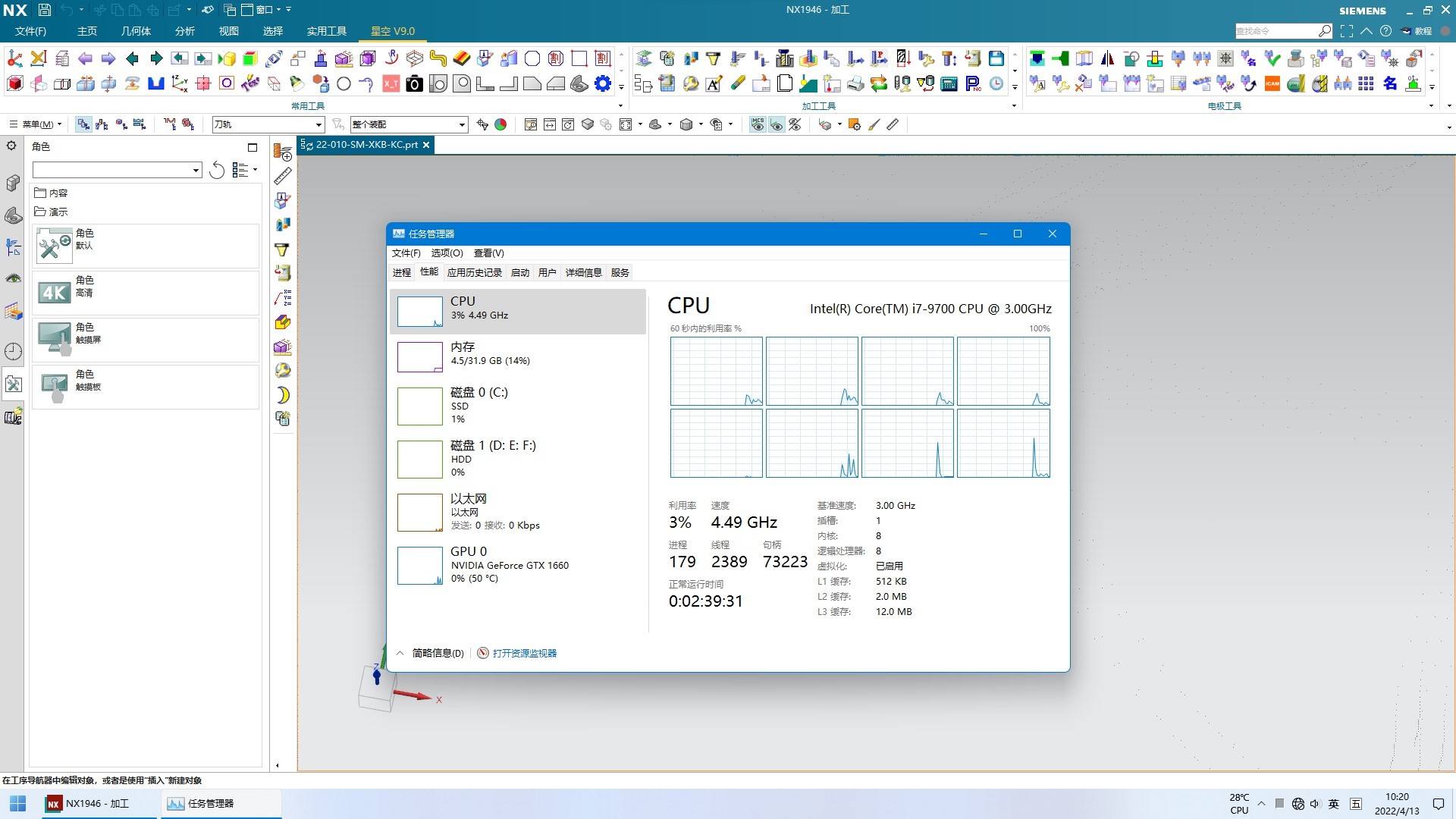Click the blue 名 naming icon
The image size is (1456, 819).
click(1390, 83)
